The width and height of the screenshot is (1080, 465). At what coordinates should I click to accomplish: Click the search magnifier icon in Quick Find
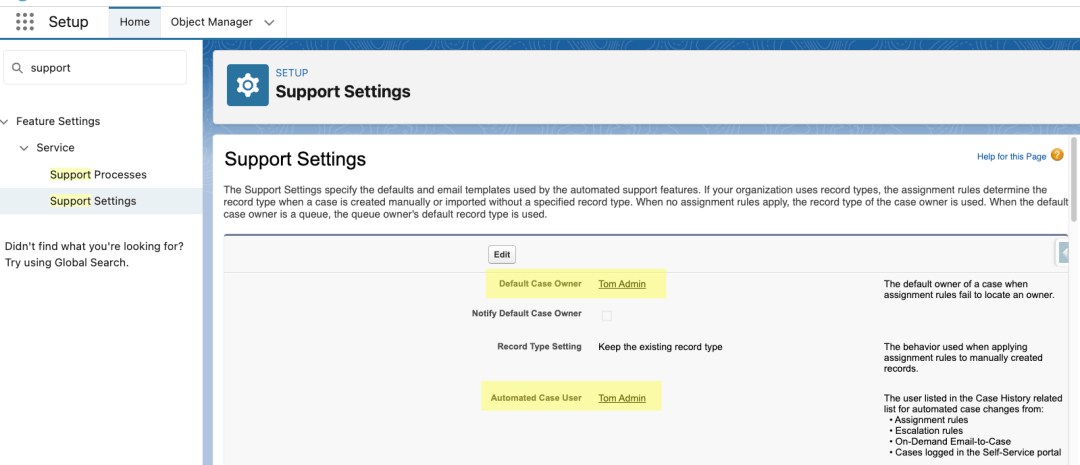(18, 68)
